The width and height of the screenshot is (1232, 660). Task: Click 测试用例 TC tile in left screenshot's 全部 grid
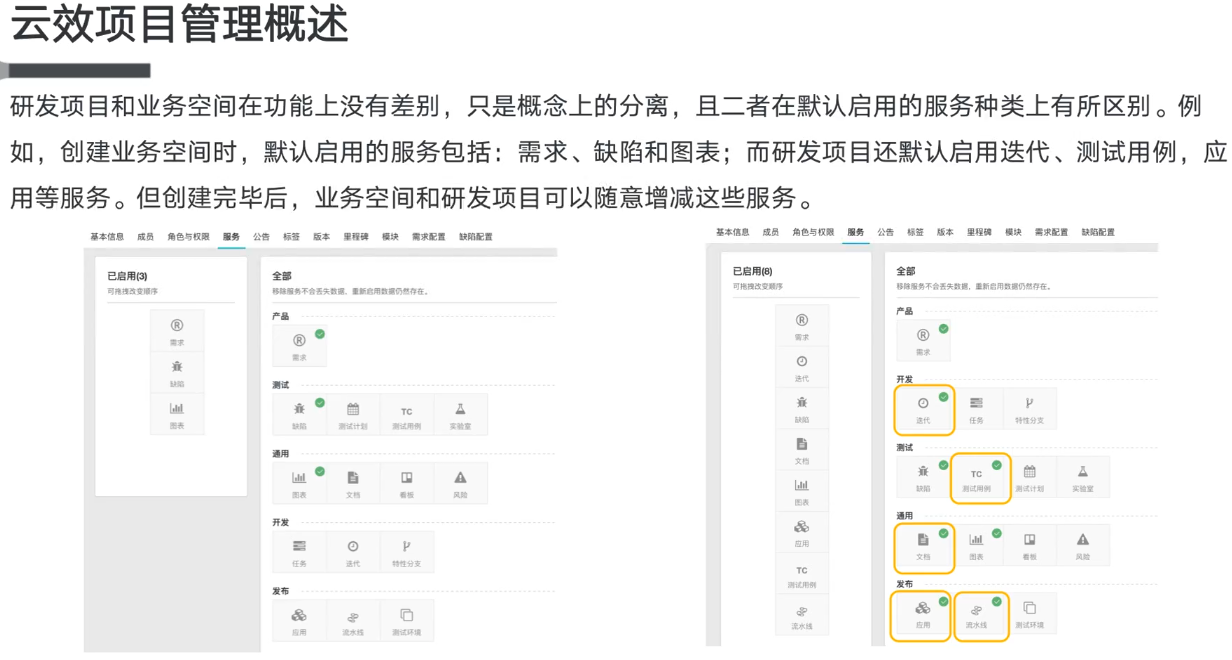[x=407, y=415]
